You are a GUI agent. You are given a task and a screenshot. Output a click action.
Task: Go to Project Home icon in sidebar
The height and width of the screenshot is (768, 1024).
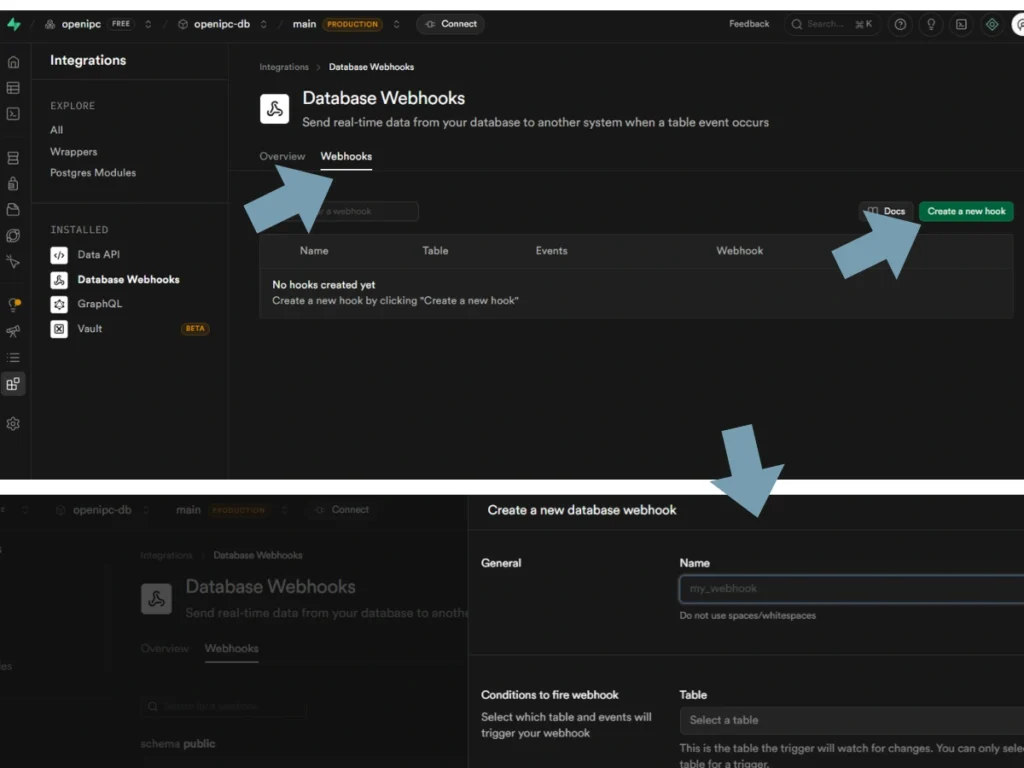13,62
